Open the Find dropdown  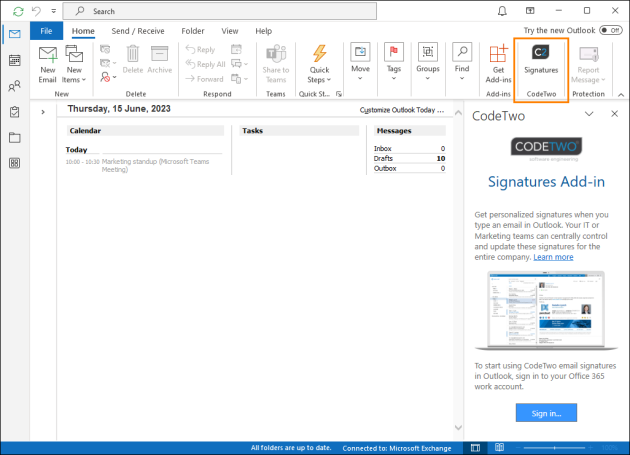pos(462,62)
